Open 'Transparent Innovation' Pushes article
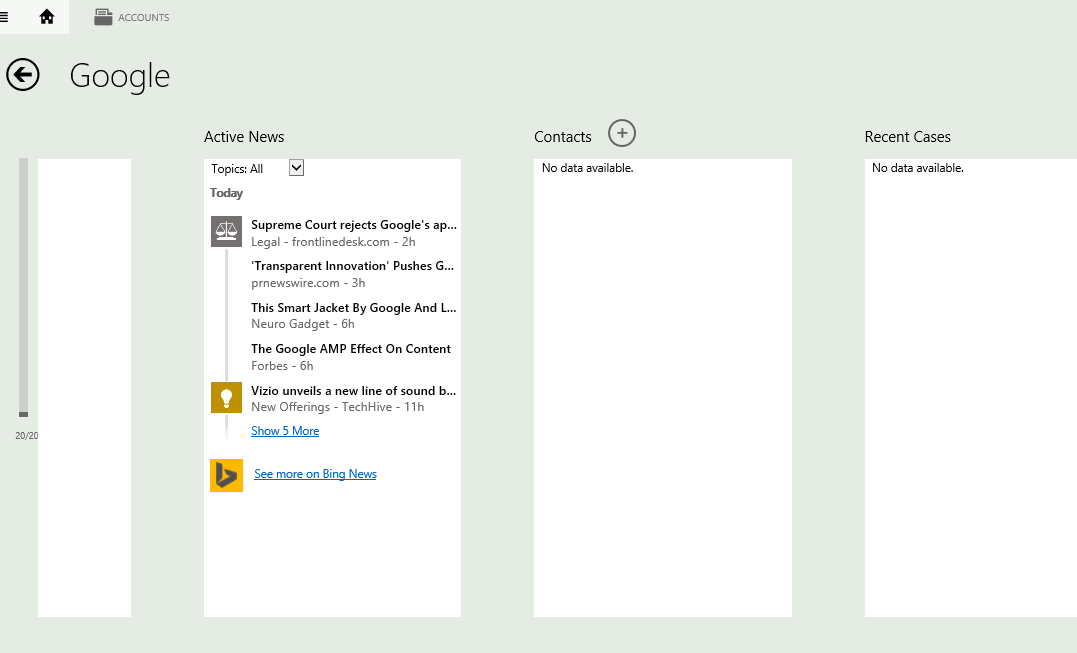The width and height of the screenshot is (1077, 653). click(352, 266)
